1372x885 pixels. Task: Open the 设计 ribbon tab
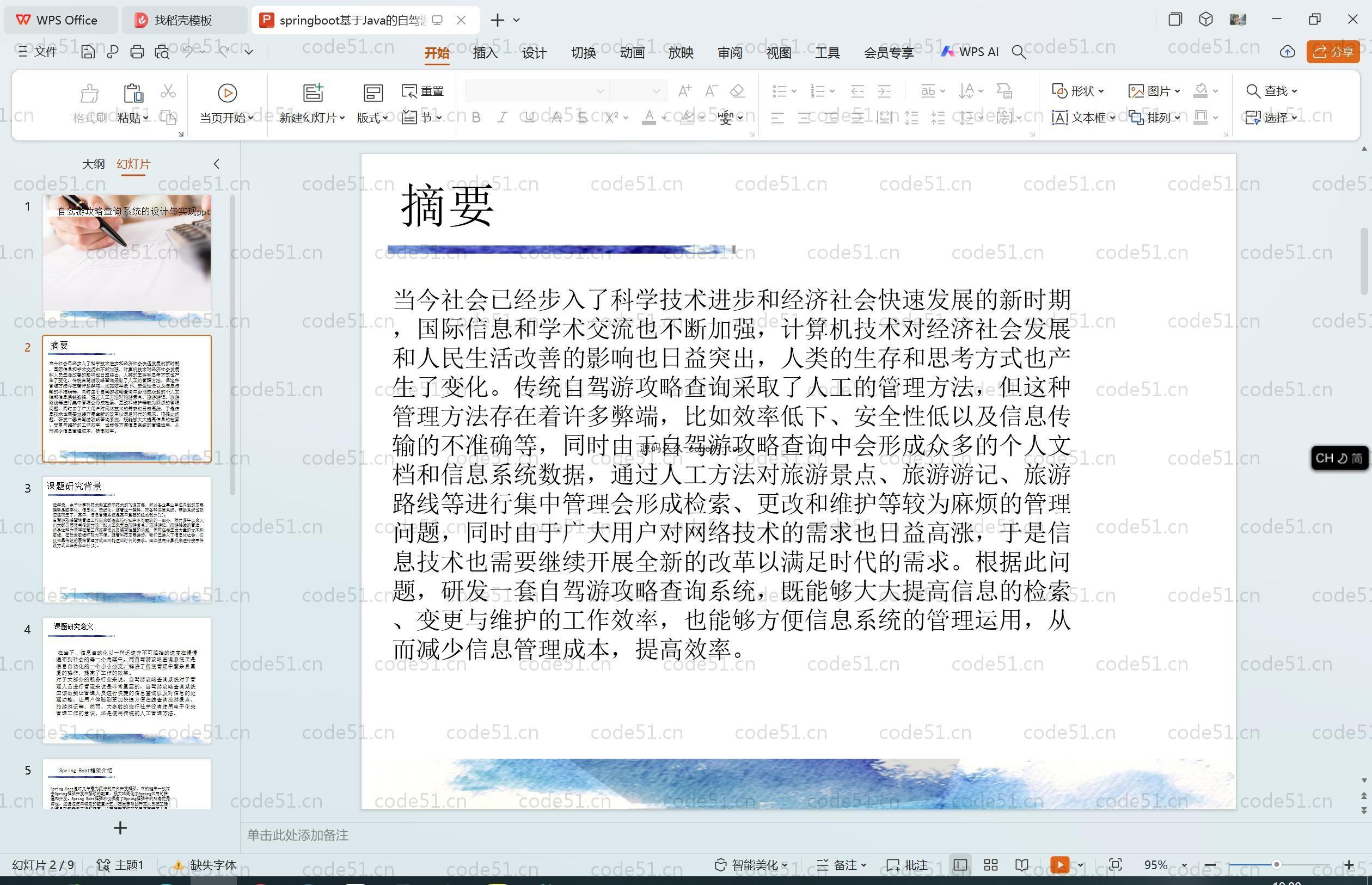click(x=534, y=52)
